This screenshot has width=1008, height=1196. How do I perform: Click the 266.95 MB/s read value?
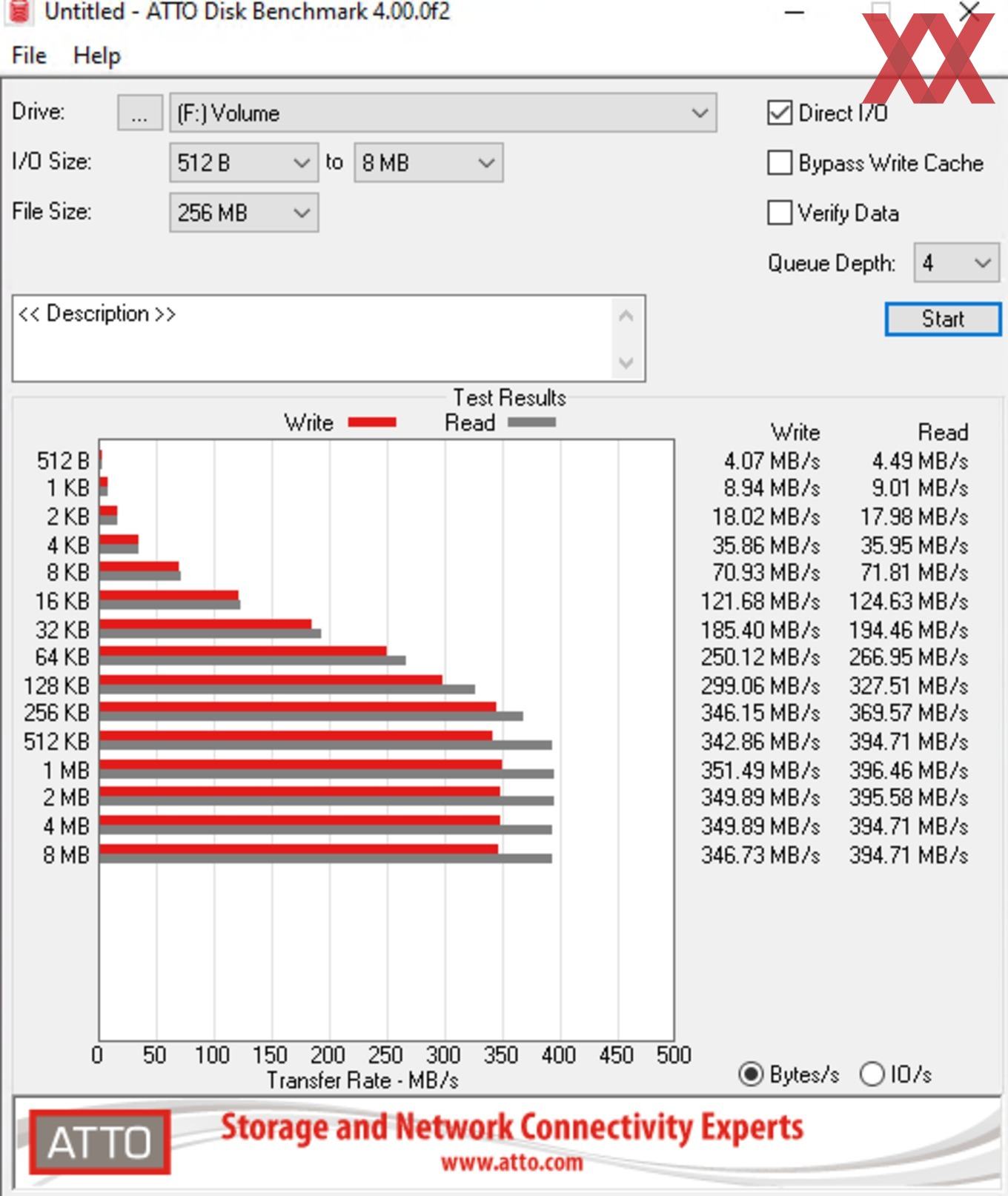click(909, 657)
